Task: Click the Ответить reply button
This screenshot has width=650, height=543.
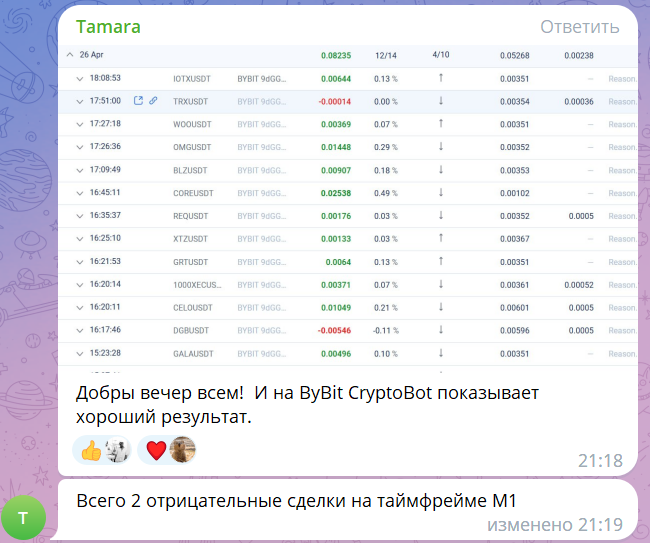Action: (x=580, y=27)
